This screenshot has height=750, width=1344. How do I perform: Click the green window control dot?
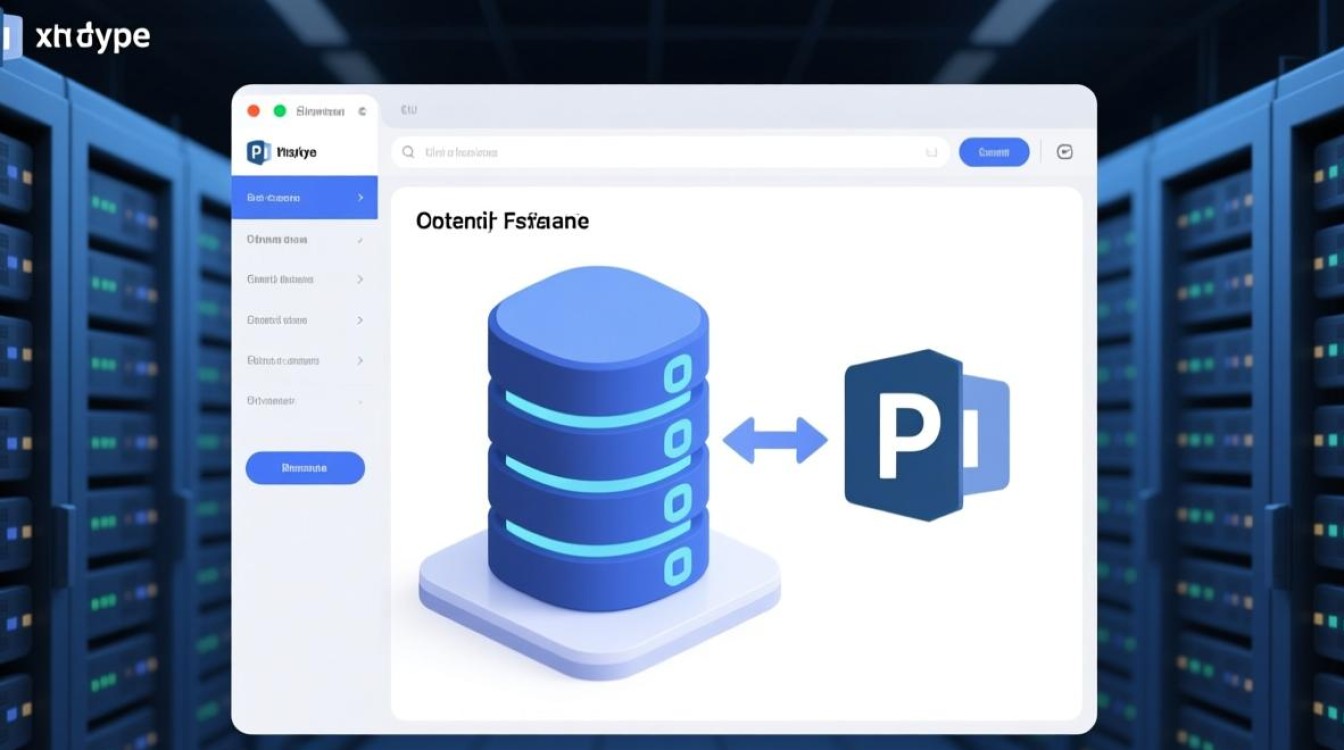[x=280, y=111]
